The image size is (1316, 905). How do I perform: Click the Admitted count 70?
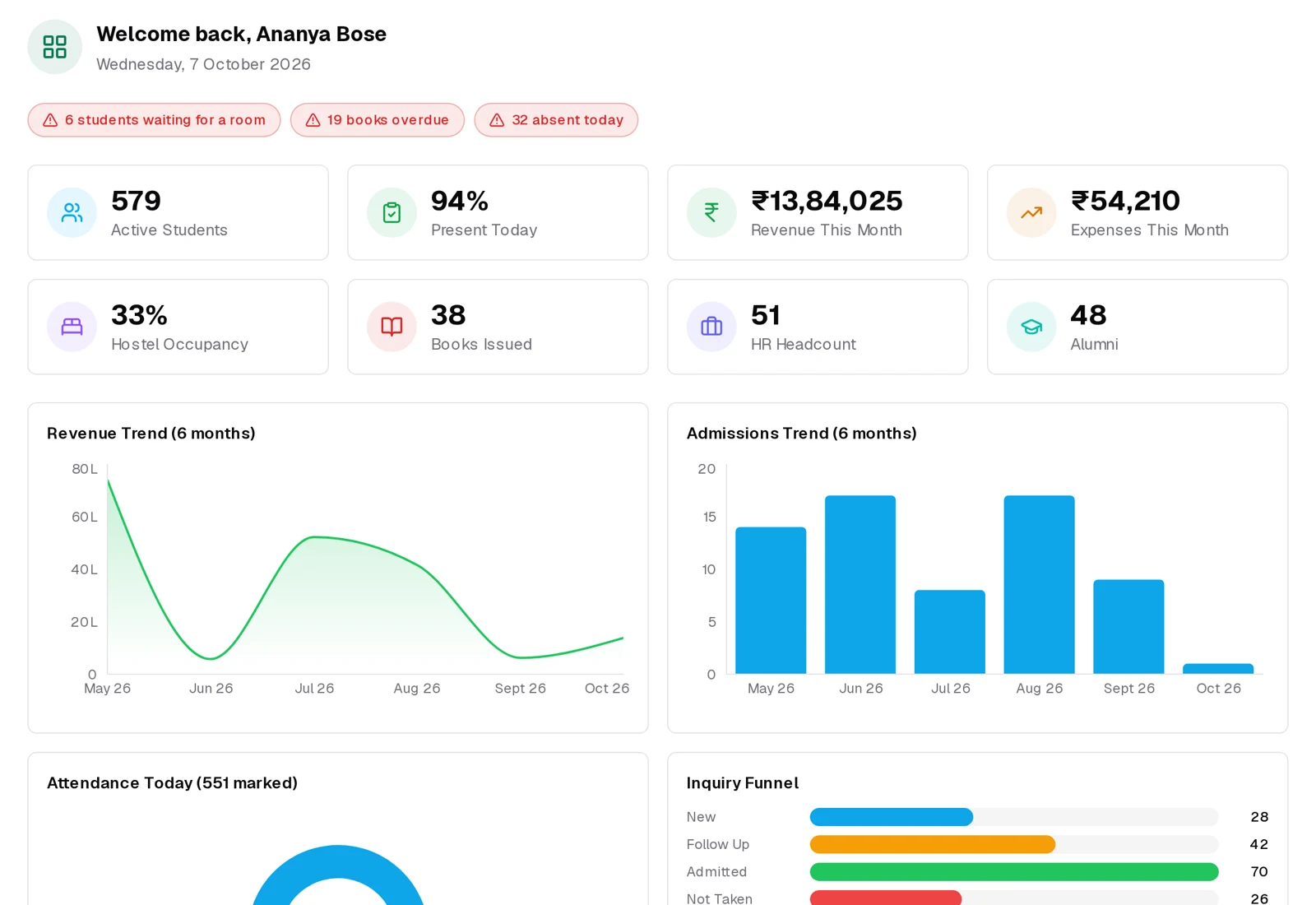1259,871
